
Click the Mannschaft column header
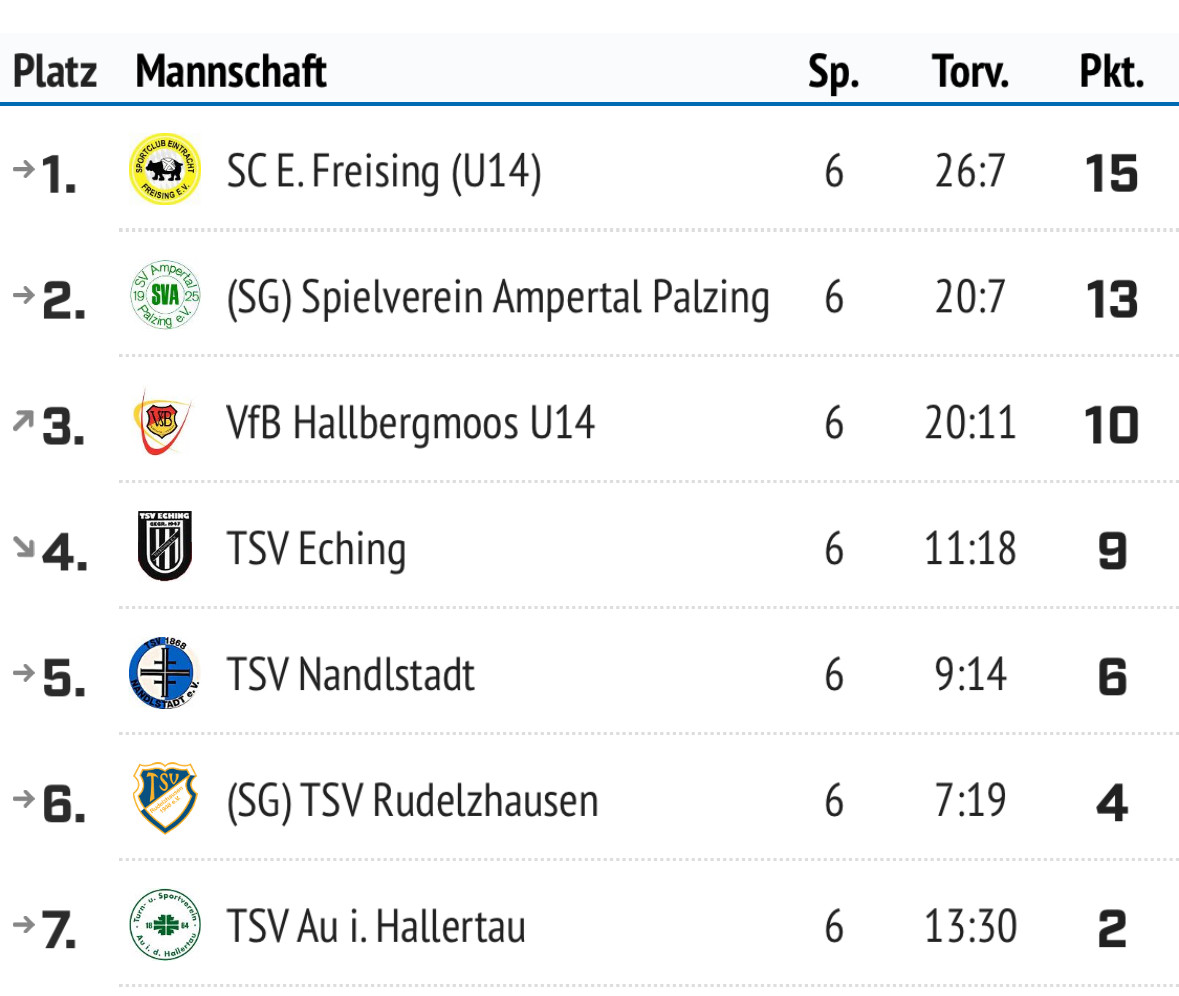click(x=231, y=71)
